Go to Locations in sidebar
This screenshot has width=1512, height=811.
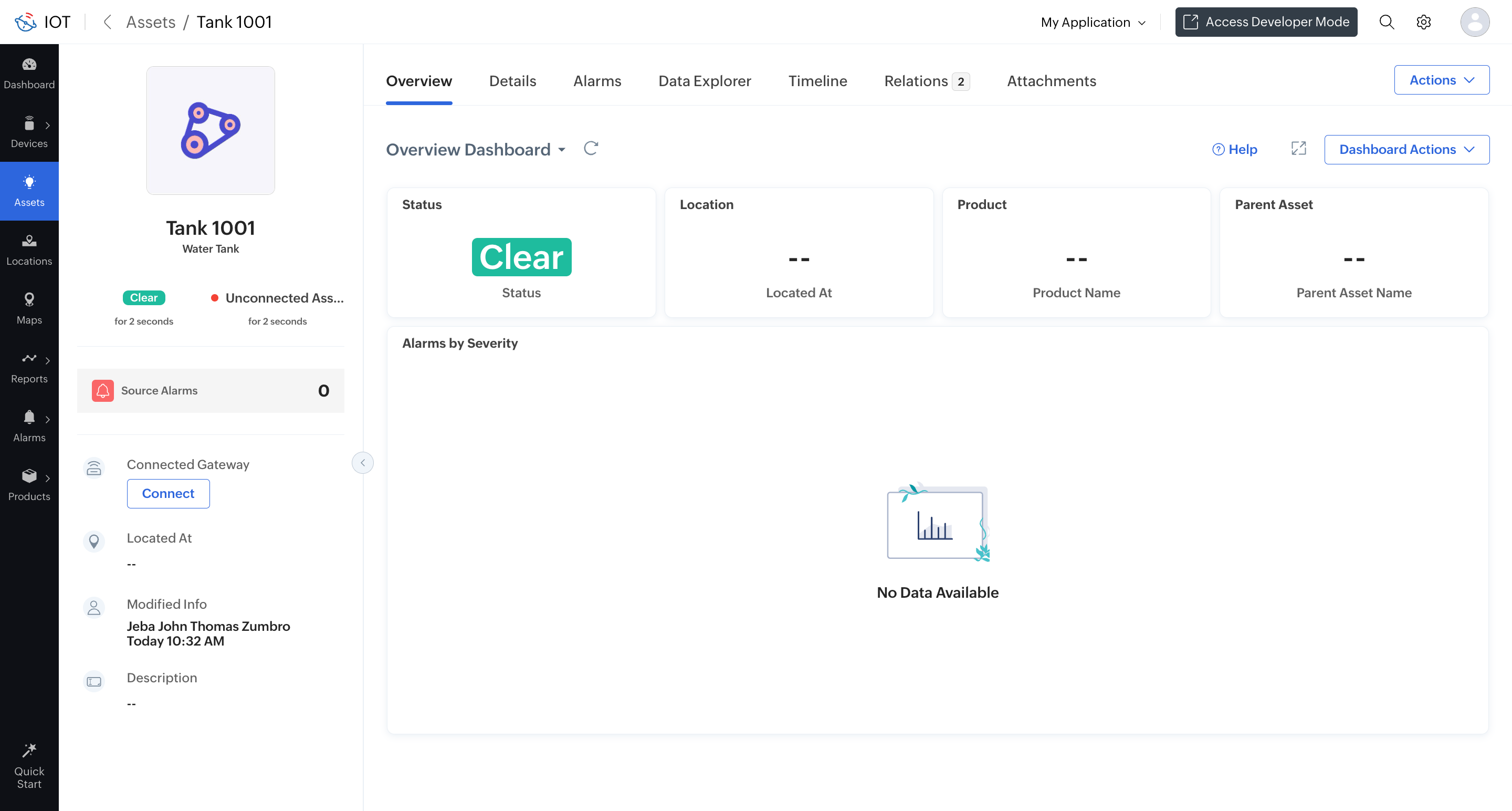pos(29,249)
